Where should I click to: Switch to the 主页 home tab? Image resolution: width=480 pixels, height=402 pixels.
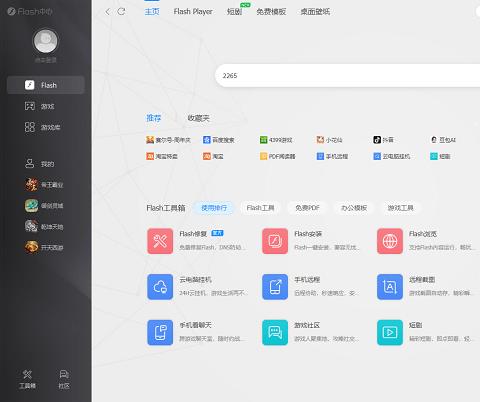point(152,12)
